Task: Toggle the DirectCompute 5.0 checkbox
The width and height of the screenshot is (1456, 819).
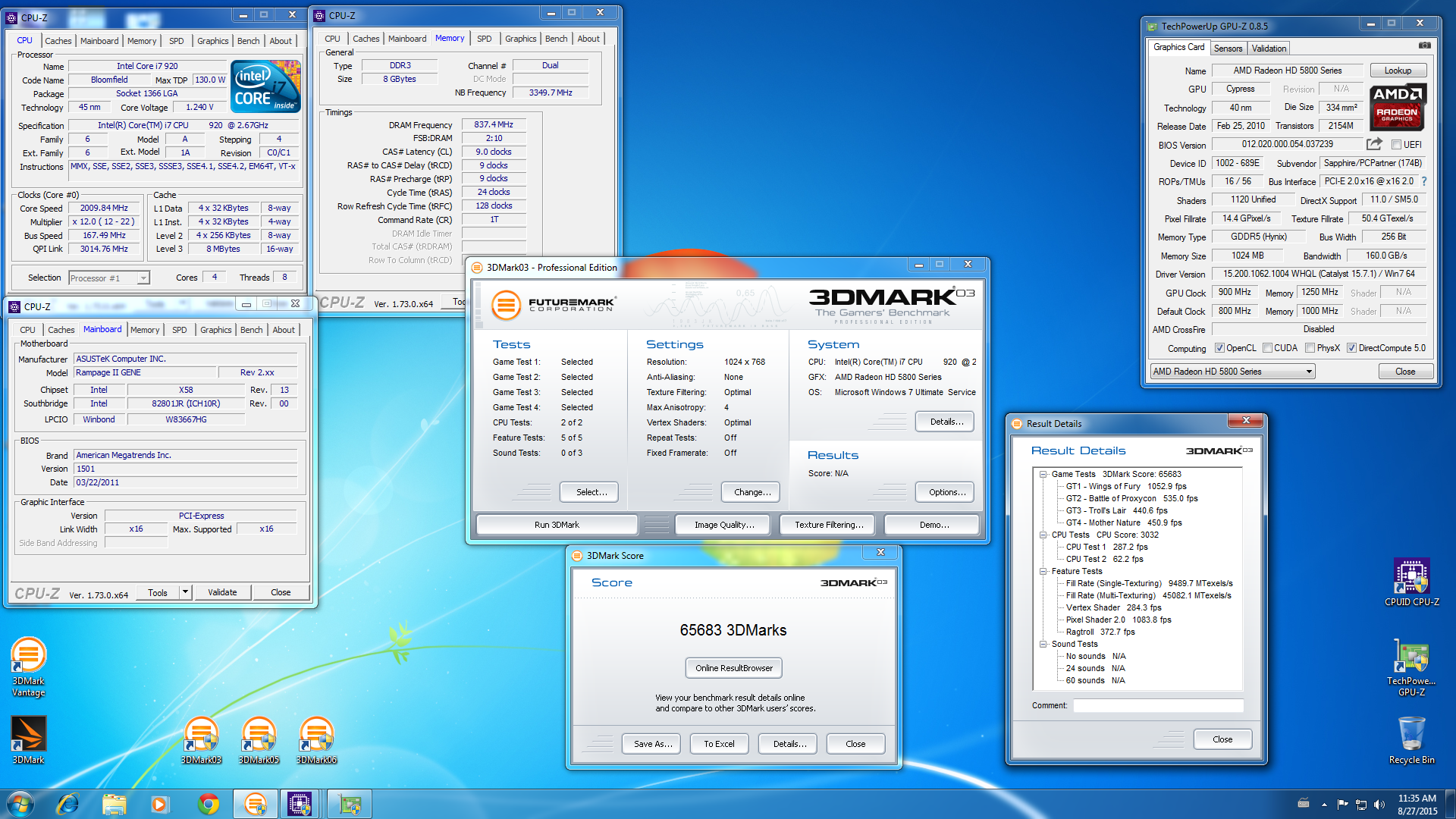Action: [1351, 348]
